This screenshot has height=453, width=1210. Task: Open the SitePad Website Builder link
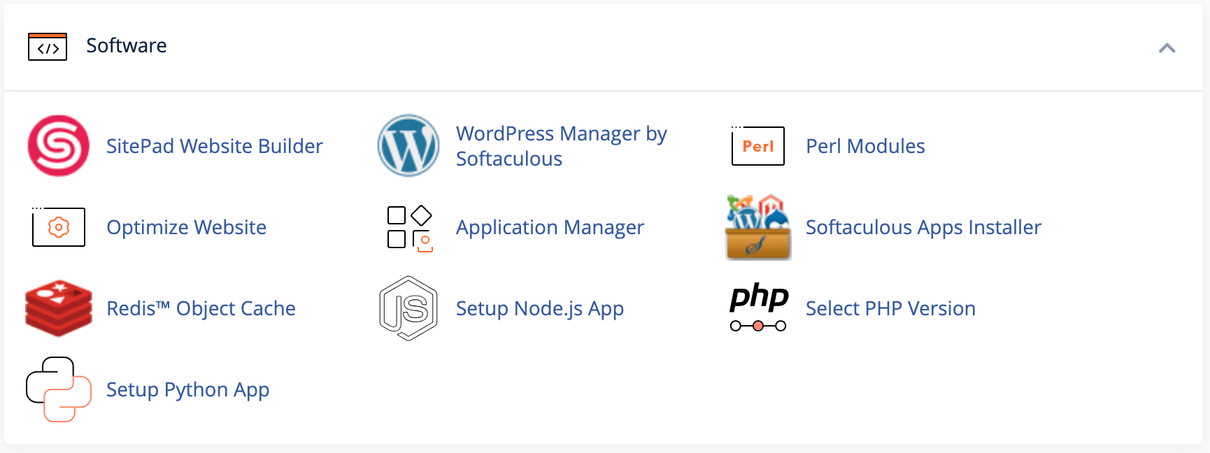214,146
